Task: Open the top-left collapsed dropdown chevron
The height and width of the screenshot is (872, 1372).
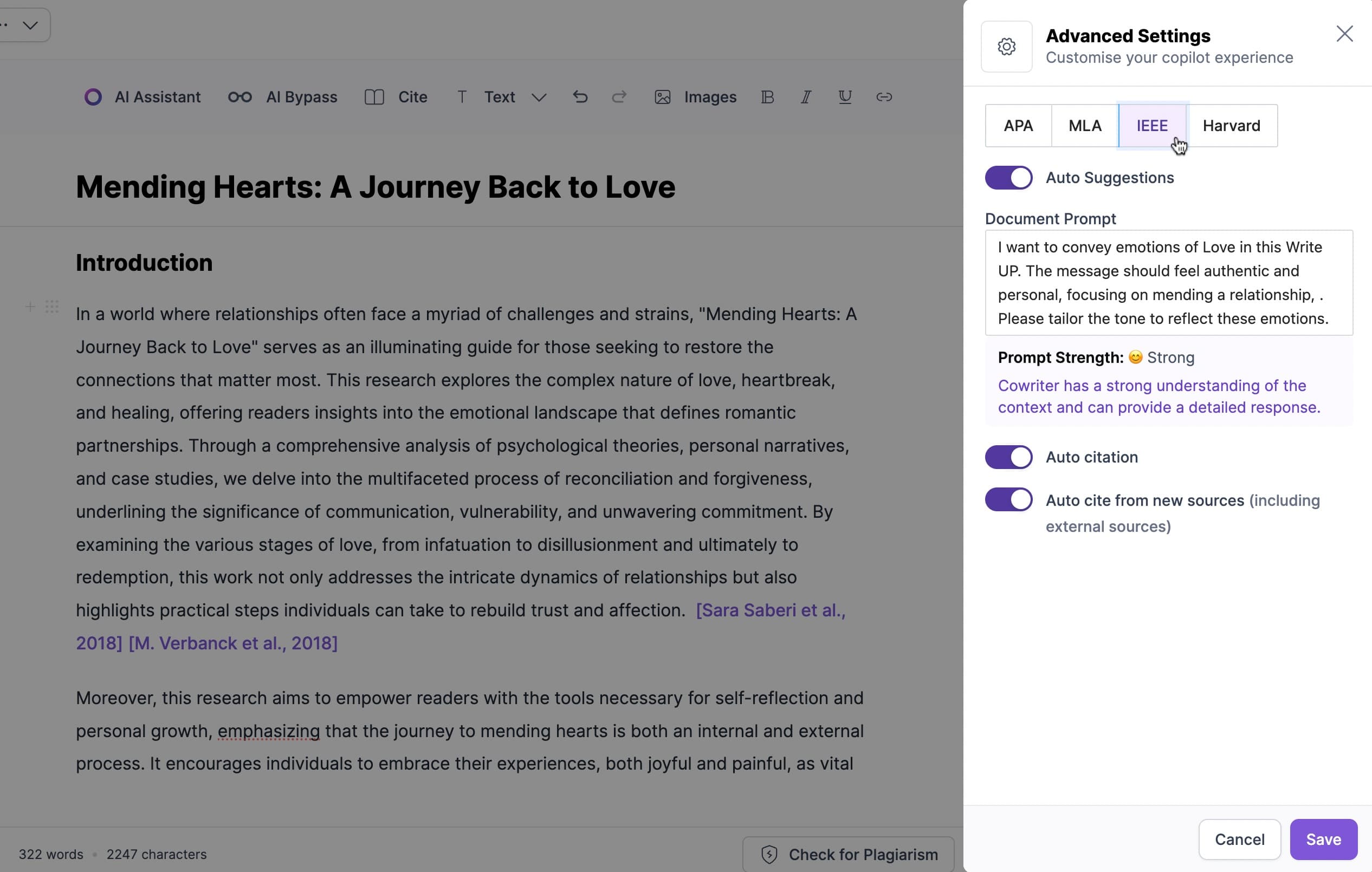Action: click(x=30, y=25)
